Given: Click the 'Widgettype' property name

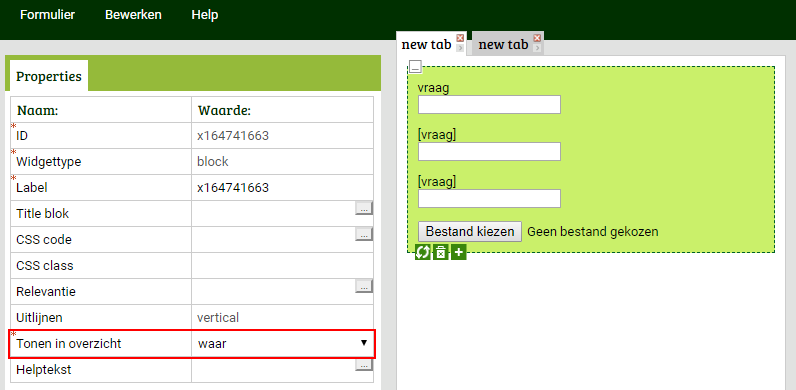Looking at the screenshot, I should pos(49,162).
